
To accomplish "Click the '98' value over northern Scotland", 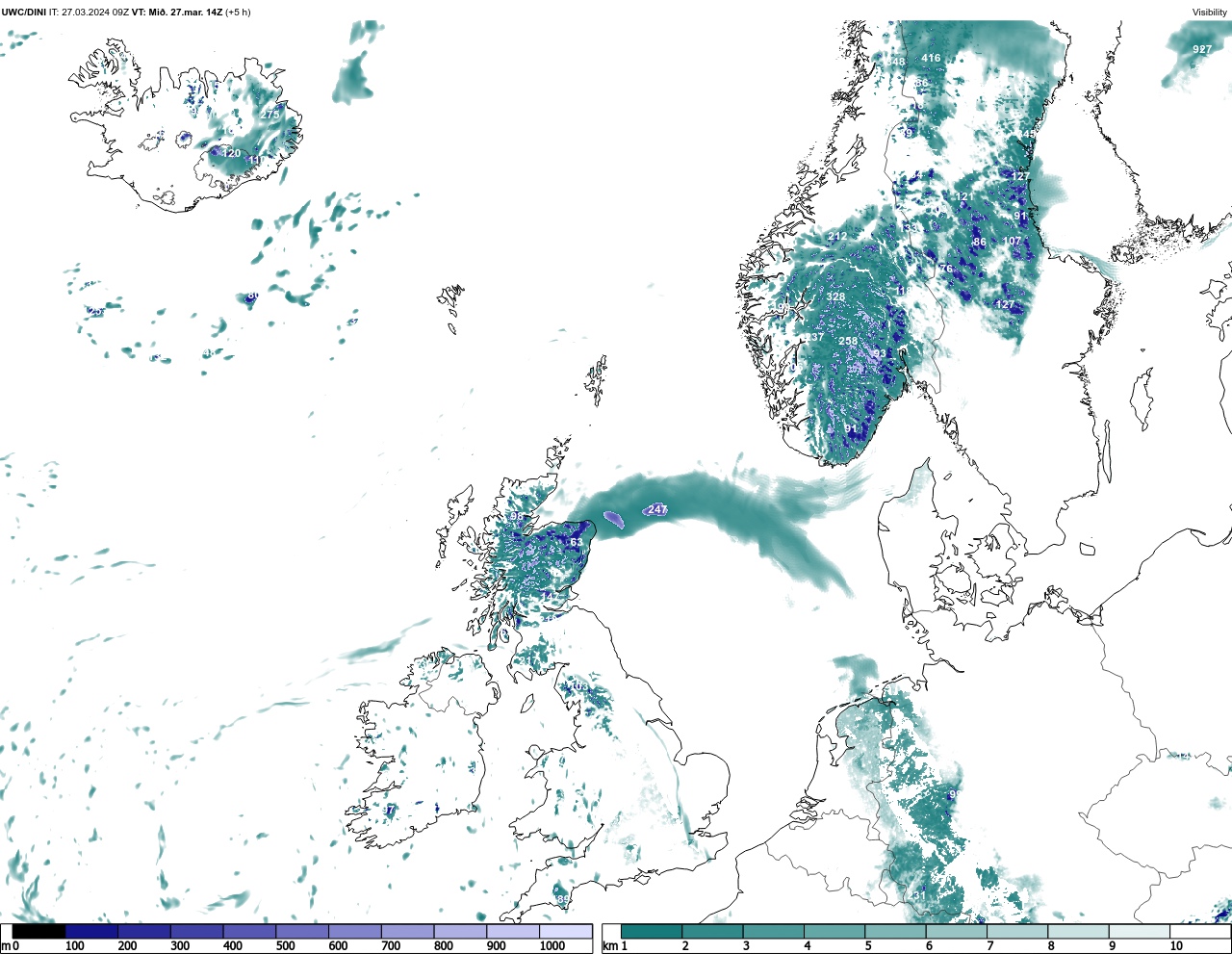I will [517, 517].
